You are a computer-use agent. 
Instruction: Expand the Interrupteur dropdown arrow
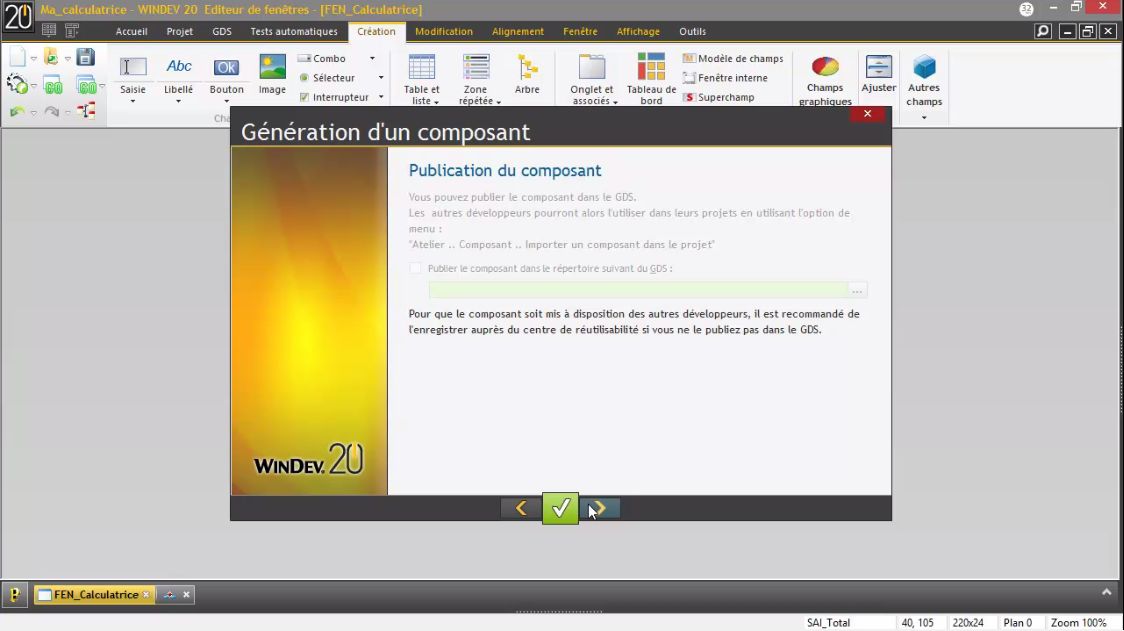point(381,97)
